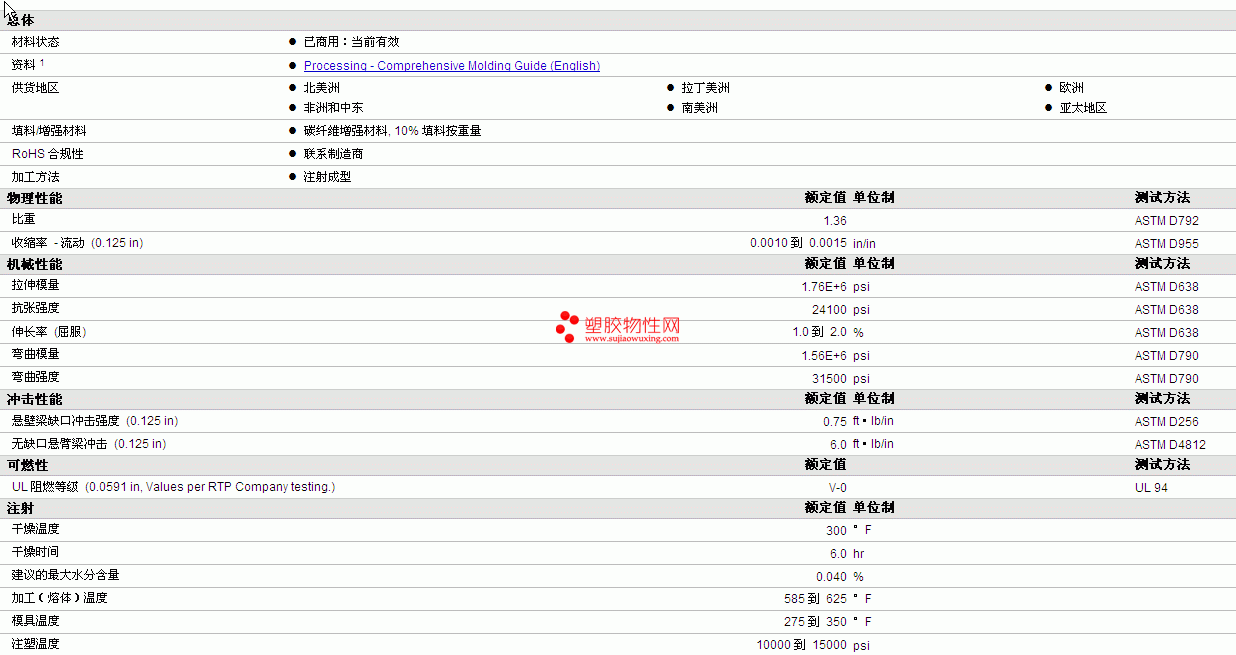
Task: Click 测试方法 header in 物理性能 section
Action: coord(1163,198)
